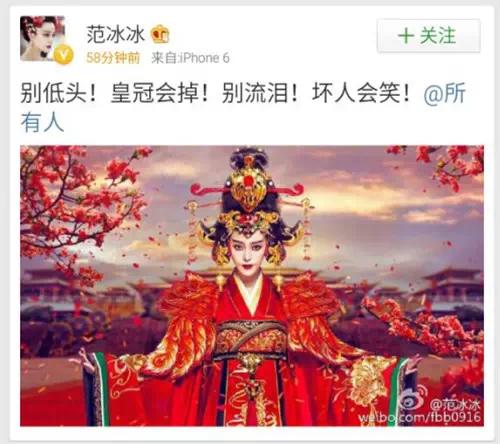Click the weibo.com/fbb0916 watermark URL
The width and height of the screenshot is (500, 444).
coord(420,418)
